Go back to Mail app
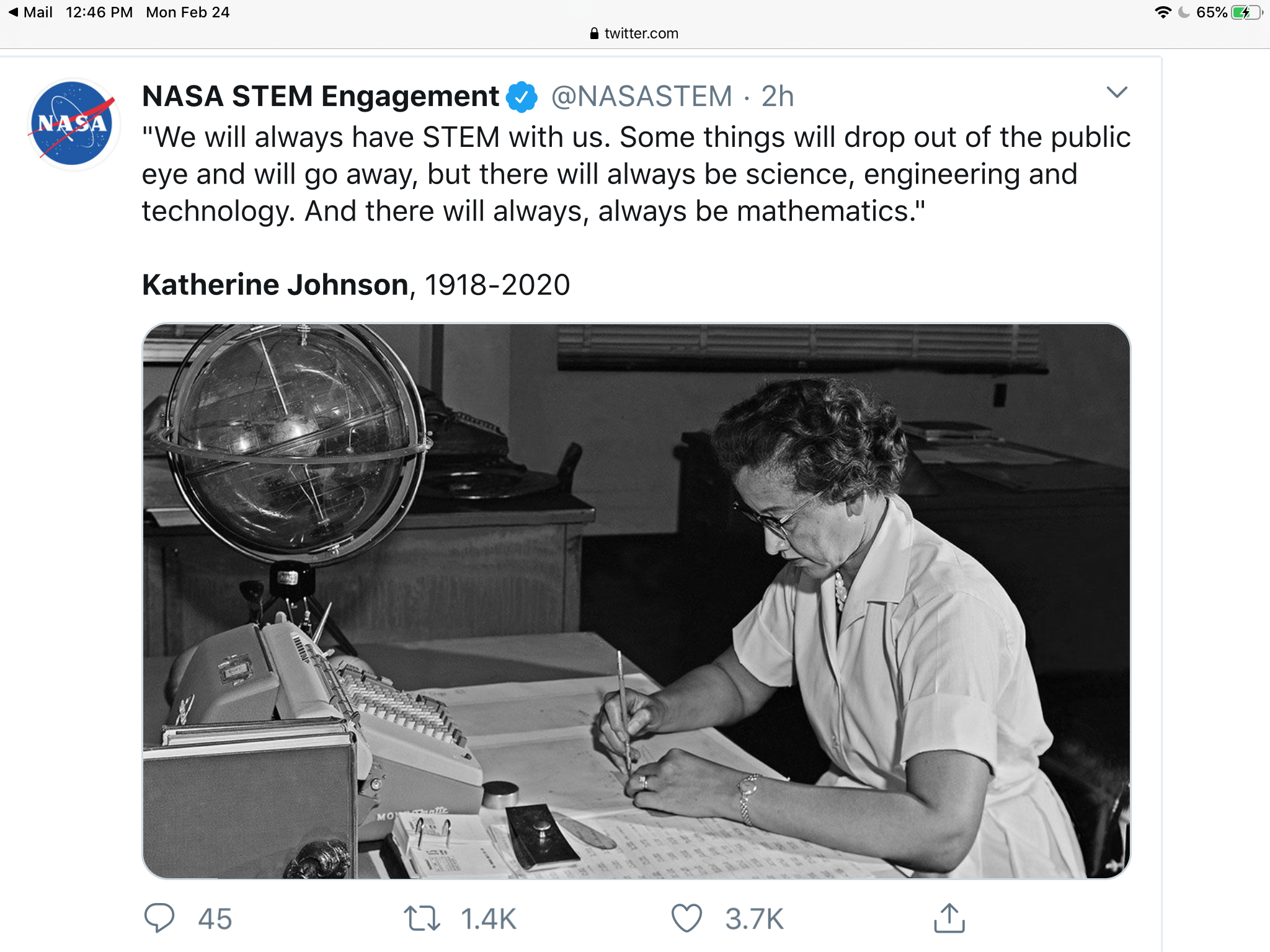Image resolution: width=1270 pixels, height=952 pixels. point(30,12)
